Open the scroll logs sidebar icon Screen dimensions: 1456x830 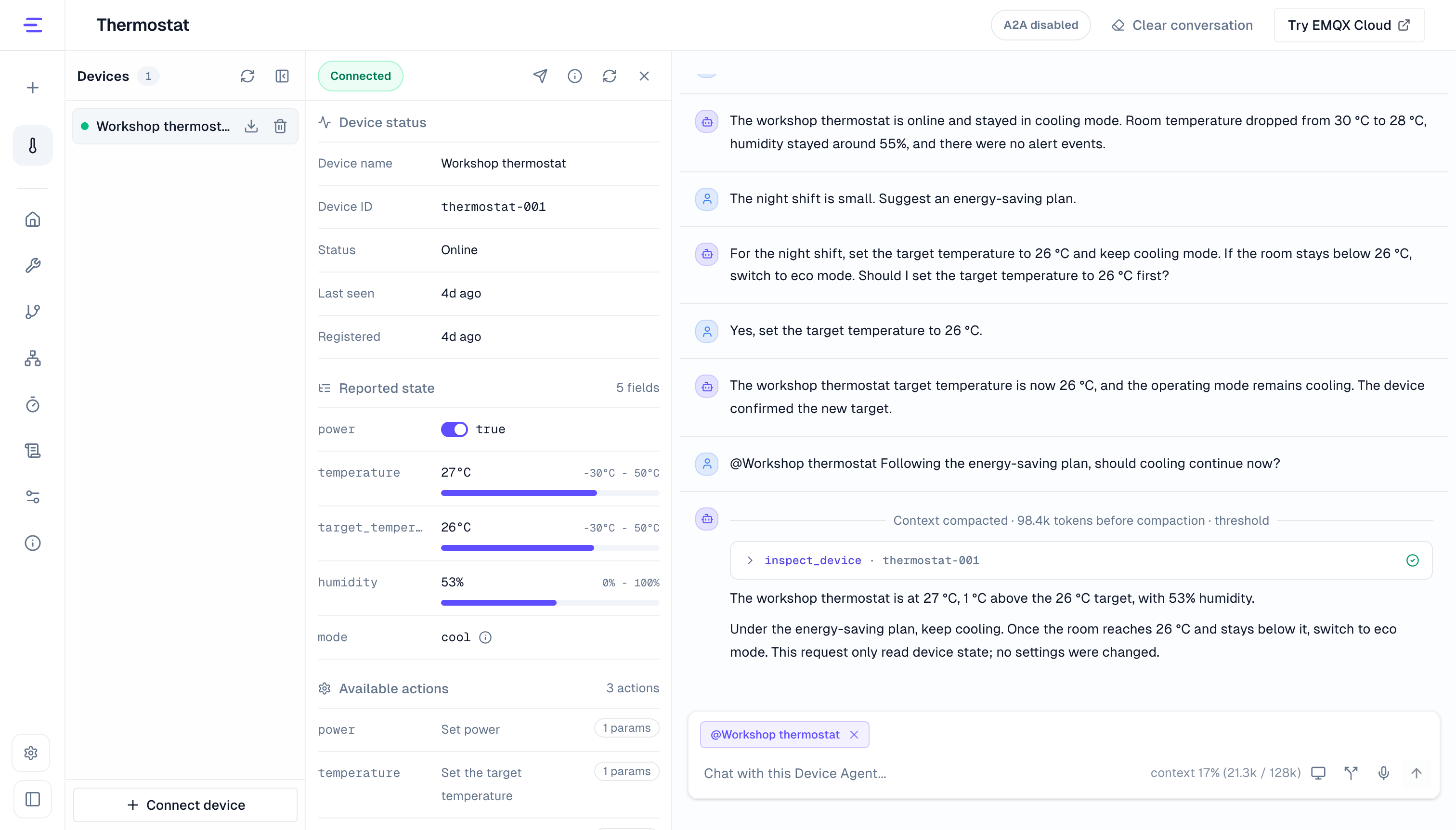32,451
